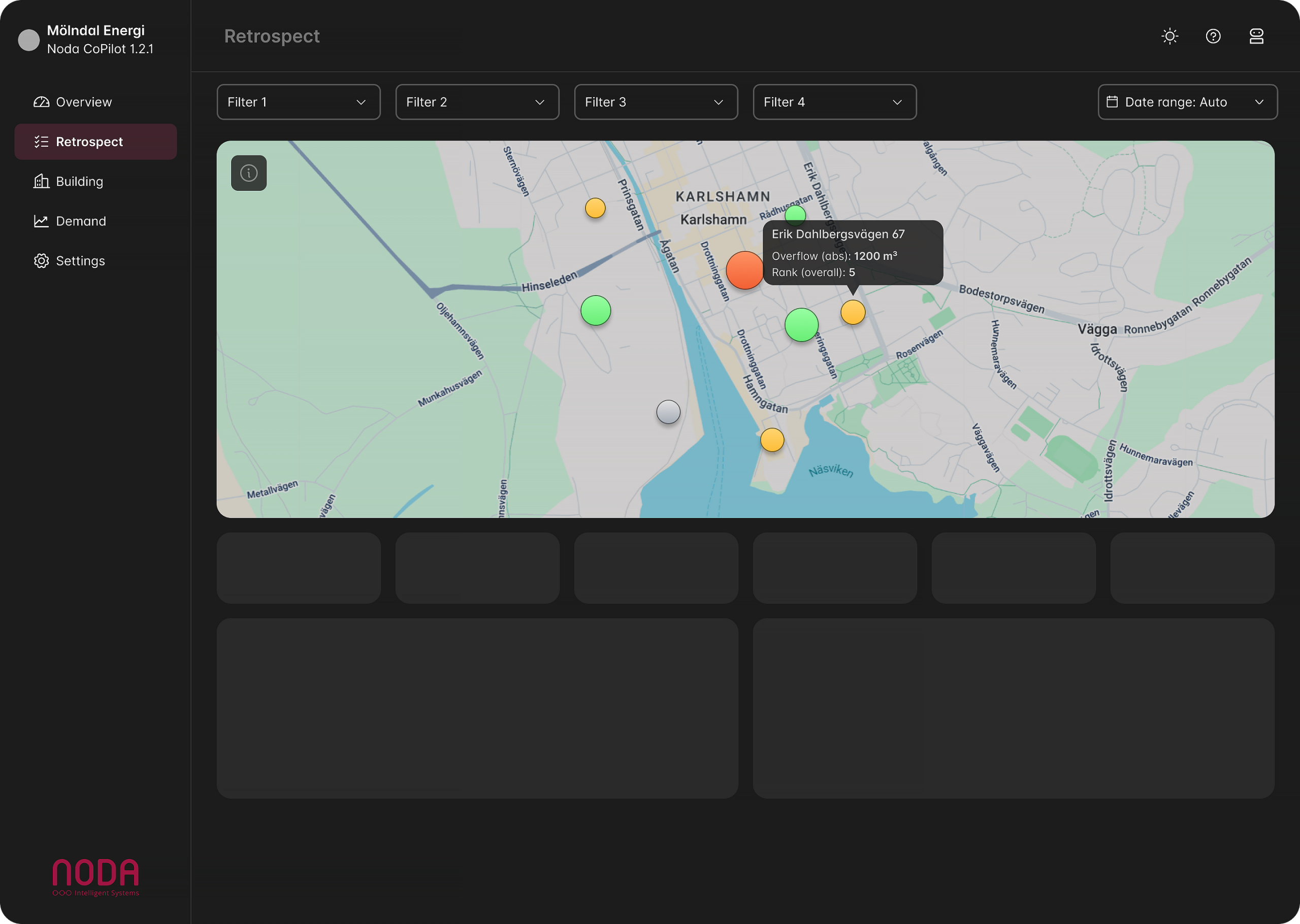Click the NODA logo
This screenshot has height=924, width=1300.
[95, 877]
